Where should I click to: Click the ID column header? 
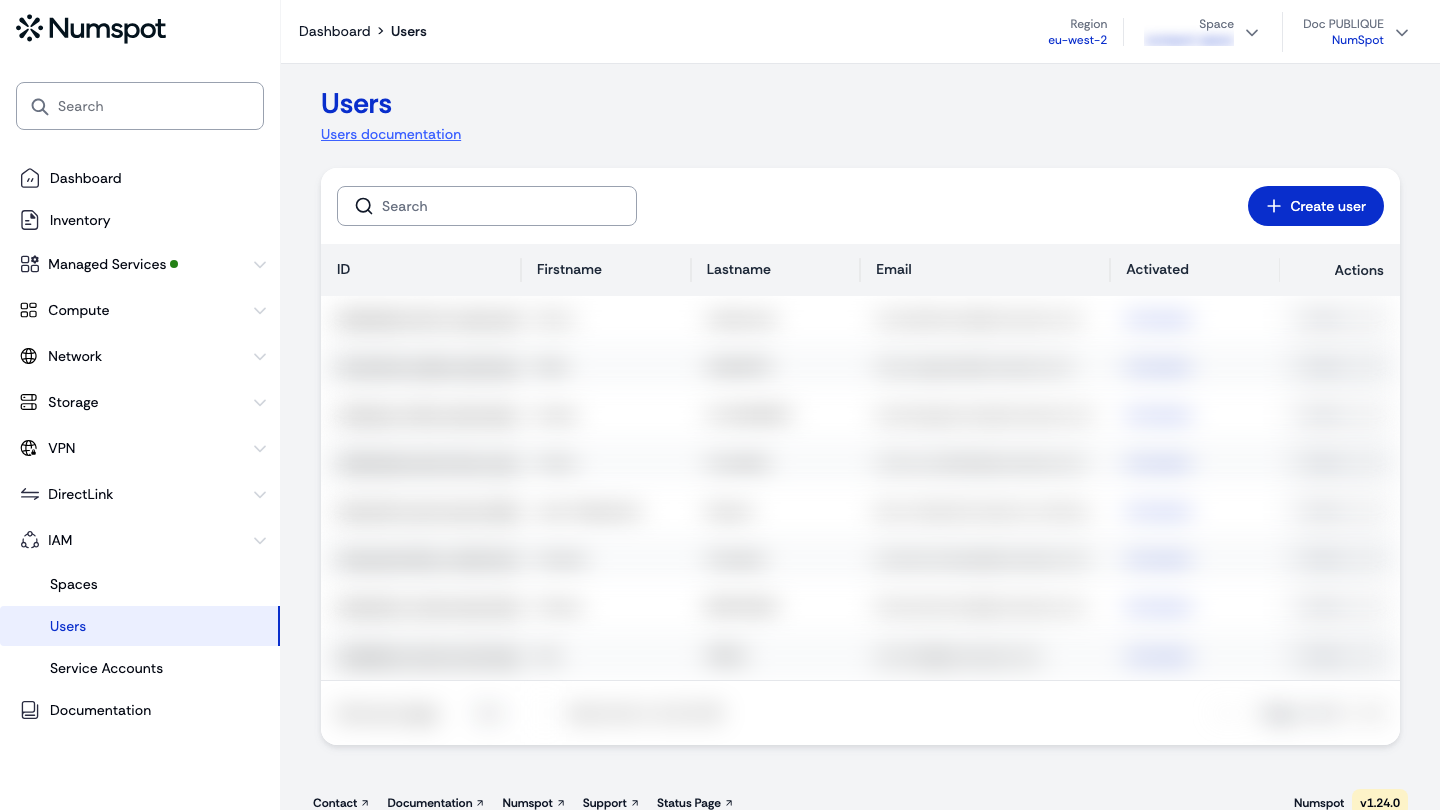(344, 269)
